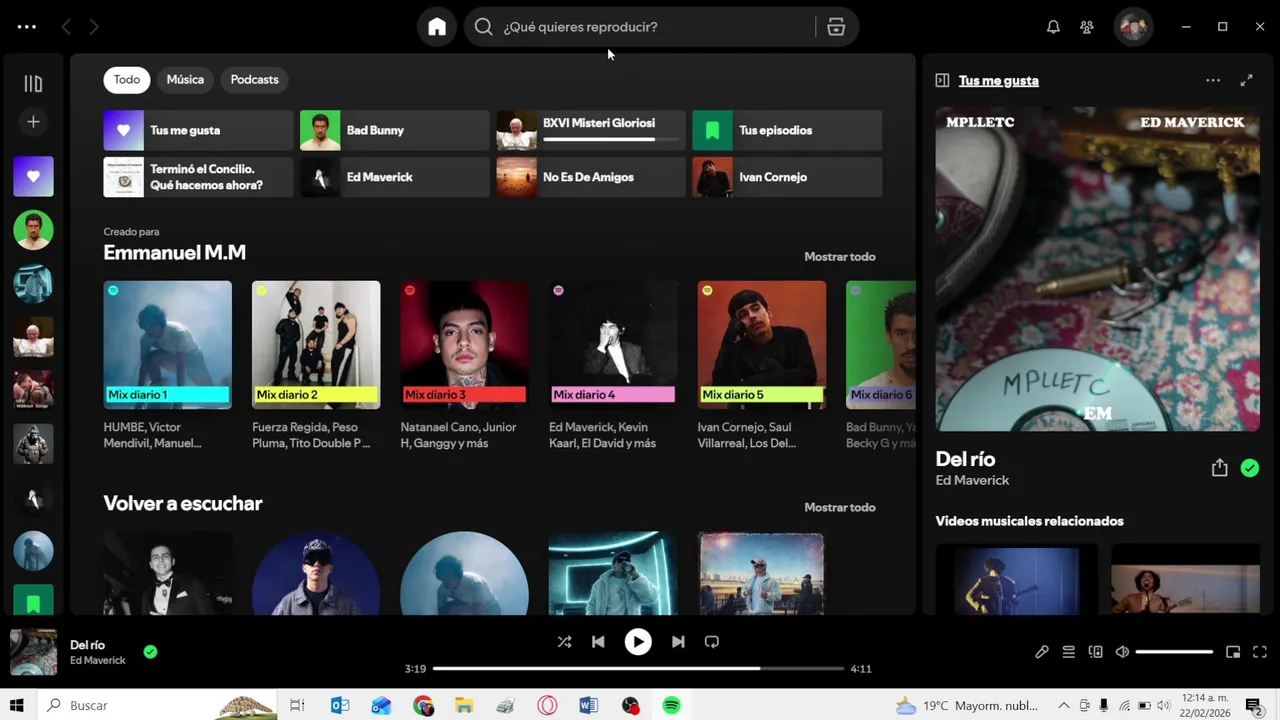Adjust the volume slider
The height and width of the screenshot is (720, 1280).
pyautogui.click(x=1174, y=652)
